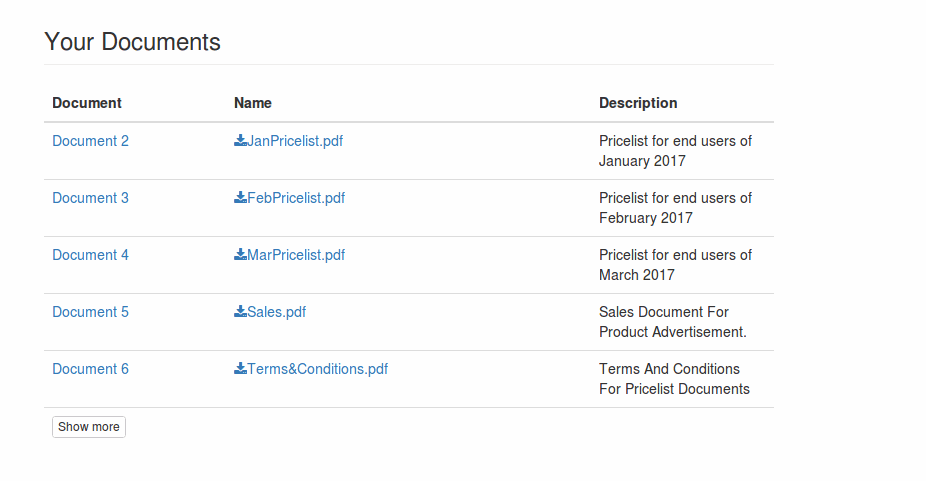Click the download icon beside Terms&Conditions.pdf
Viewport: 926px width, 481px height.
click(x=240, y=368)
